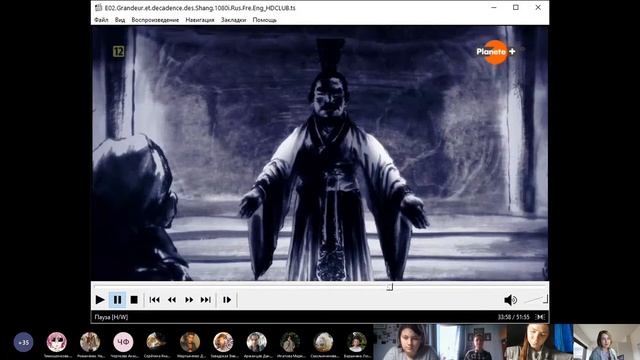Screen dimensions: 640x360
Task: Select participant avatar right of ЧФ
Action: point(156,342)
